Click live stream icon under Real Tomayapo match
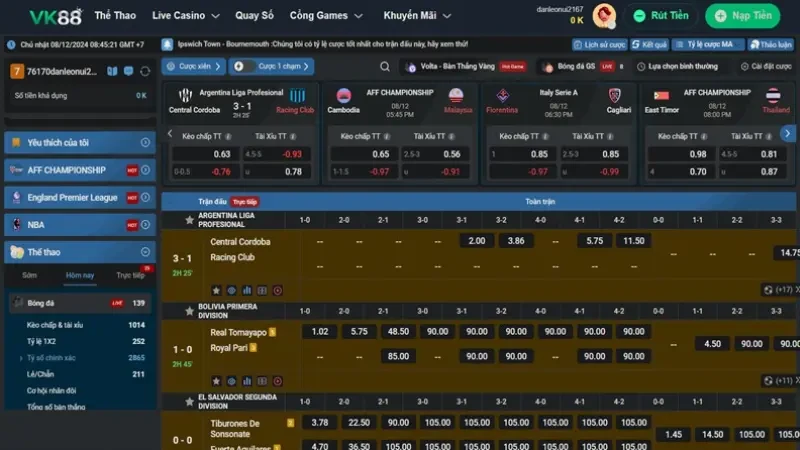The width and height of the screenshot is (800, 450). click(277, 381)
